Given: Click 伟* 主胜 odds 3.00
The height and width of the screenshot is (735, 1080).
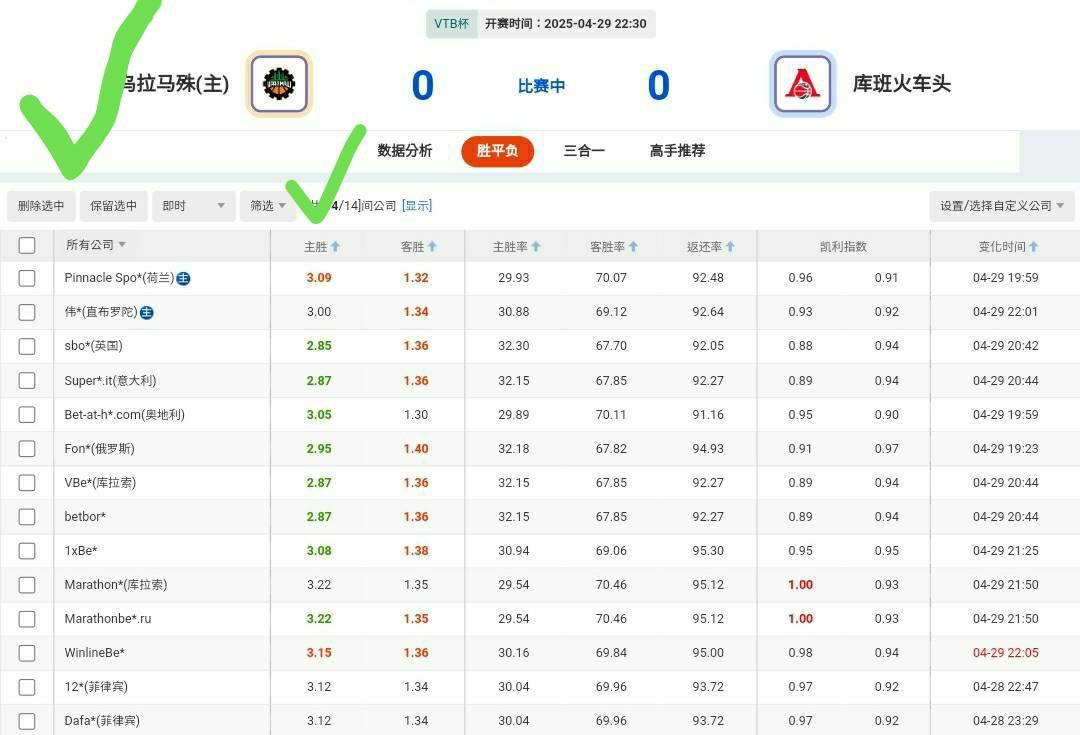Looking at the screenshot, I should click(319, 312).
